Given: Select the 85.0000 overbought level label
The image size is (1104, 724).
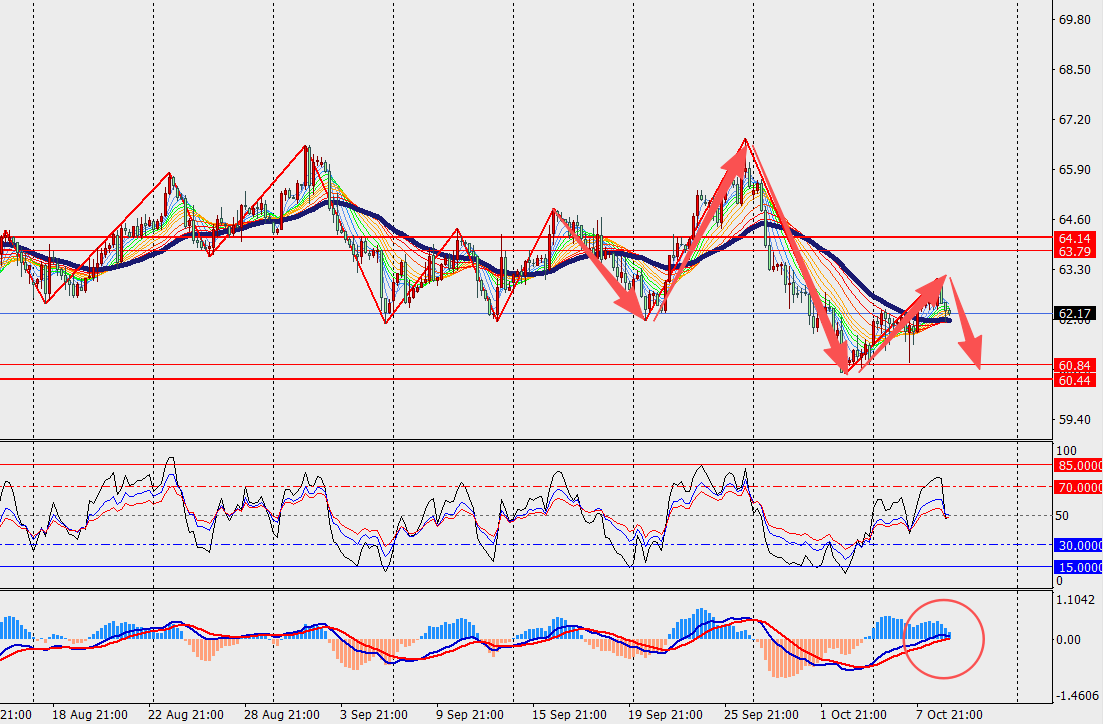Looking at the screenshot, I should 1078,465.
